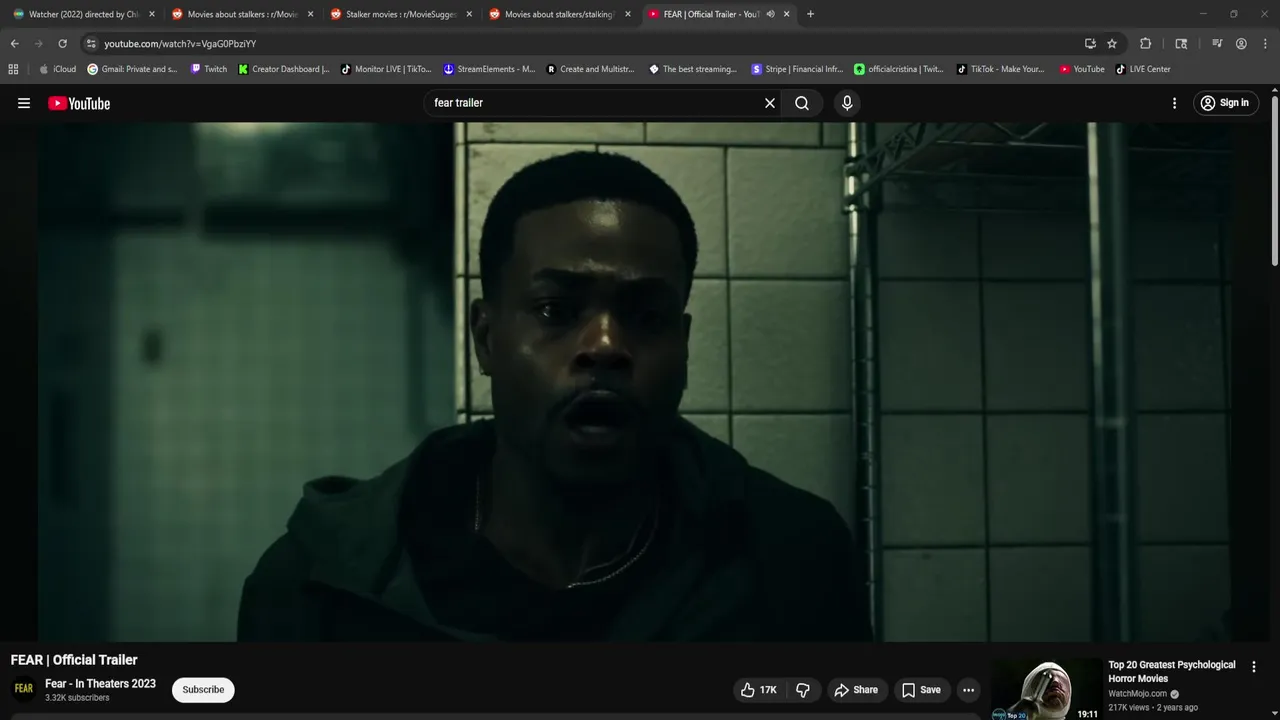Open Gmail bookmark
The image size is (1280, 720).
[x=132, y=69]
